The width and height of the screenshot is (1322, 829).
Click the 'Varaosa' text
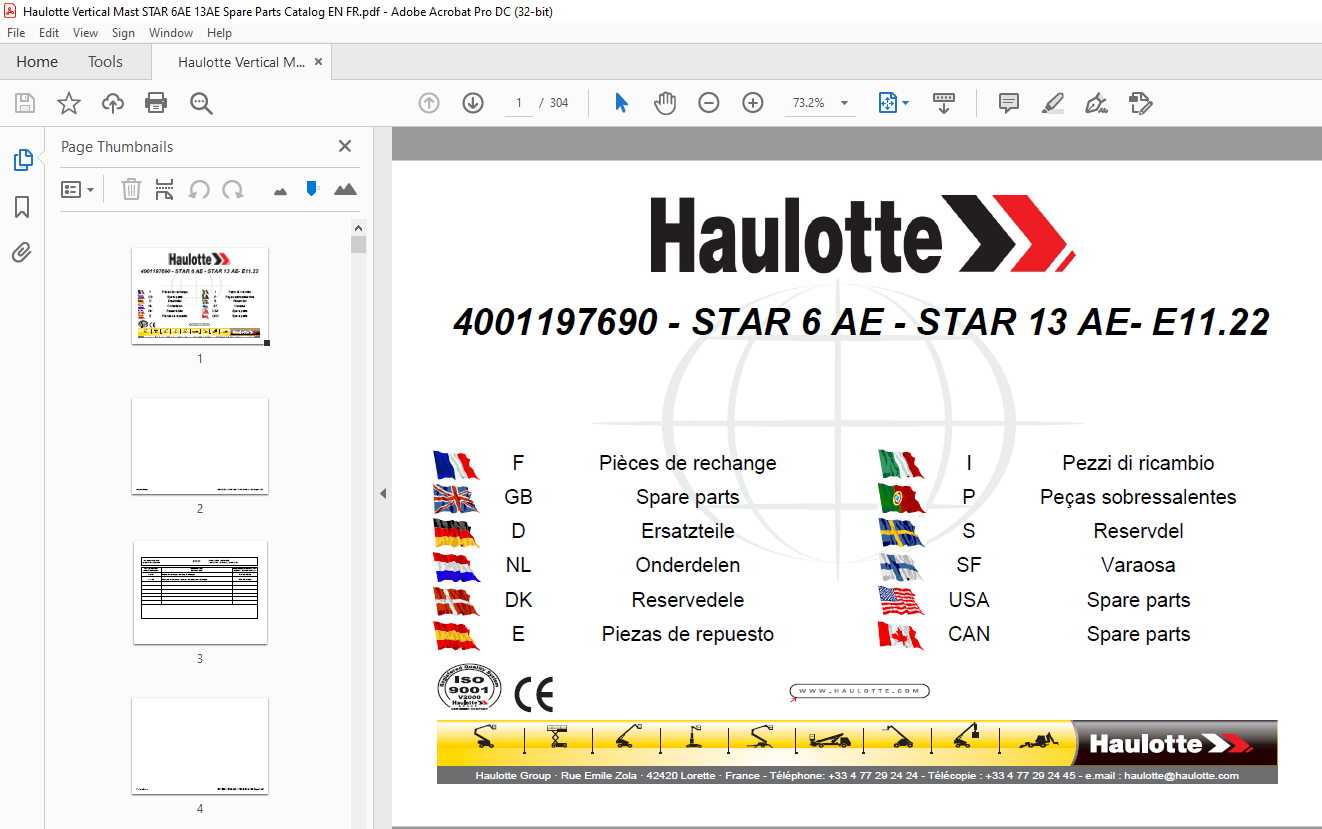tap(1138, 565)
